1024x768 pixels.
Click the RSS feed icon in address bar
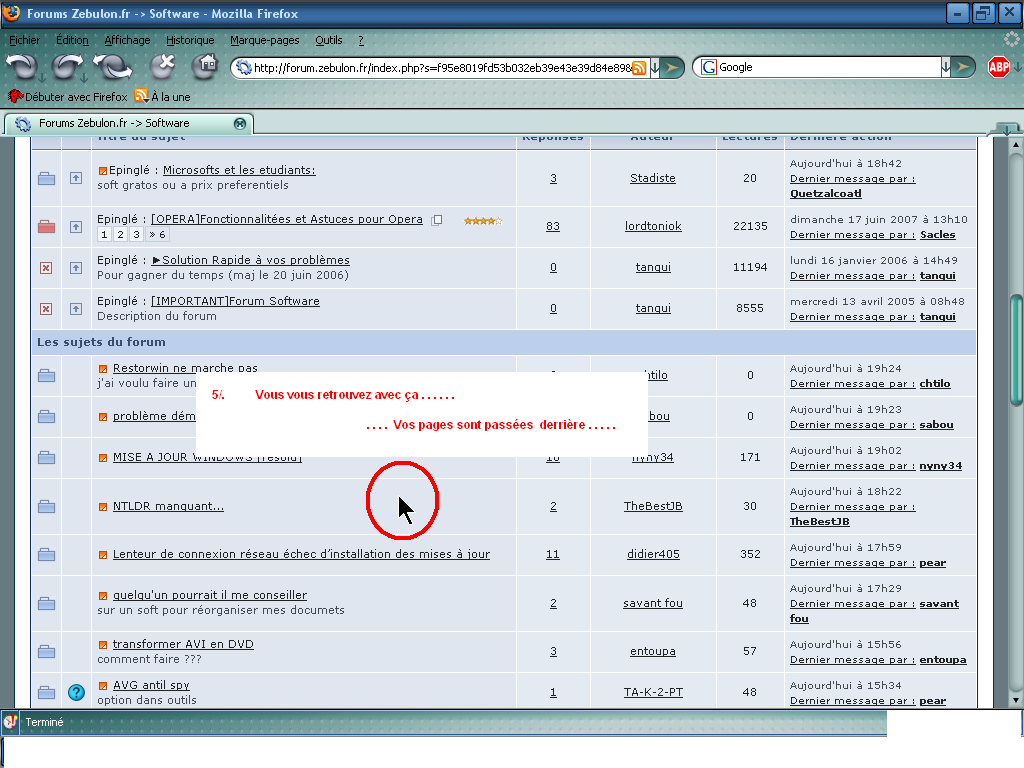(639, 67)
